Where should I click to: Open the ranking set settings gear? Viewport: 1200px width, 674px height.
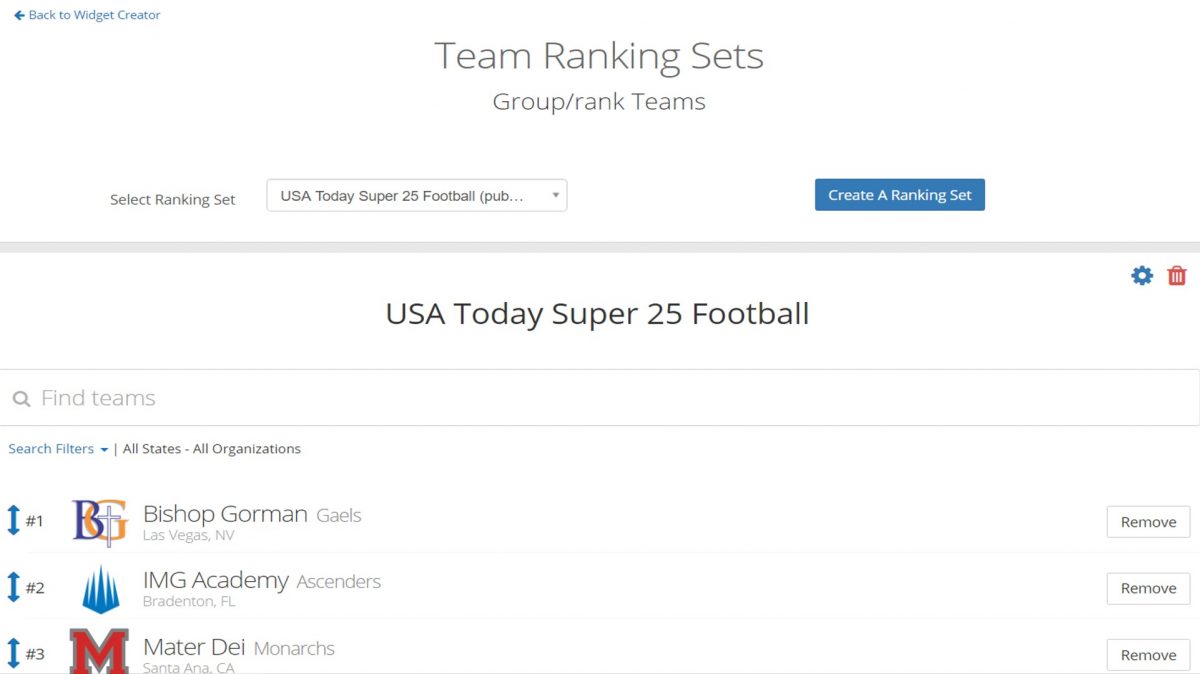(x=1141, y=275)
